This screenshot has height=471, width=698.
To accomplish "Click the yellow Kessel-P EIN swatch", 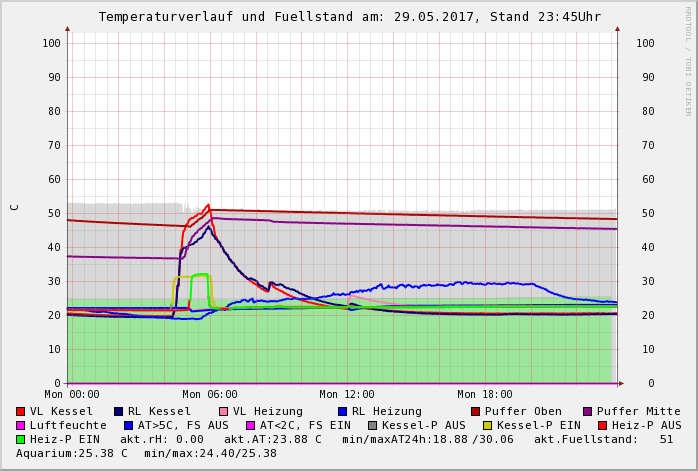I will [x=487, y=425].
